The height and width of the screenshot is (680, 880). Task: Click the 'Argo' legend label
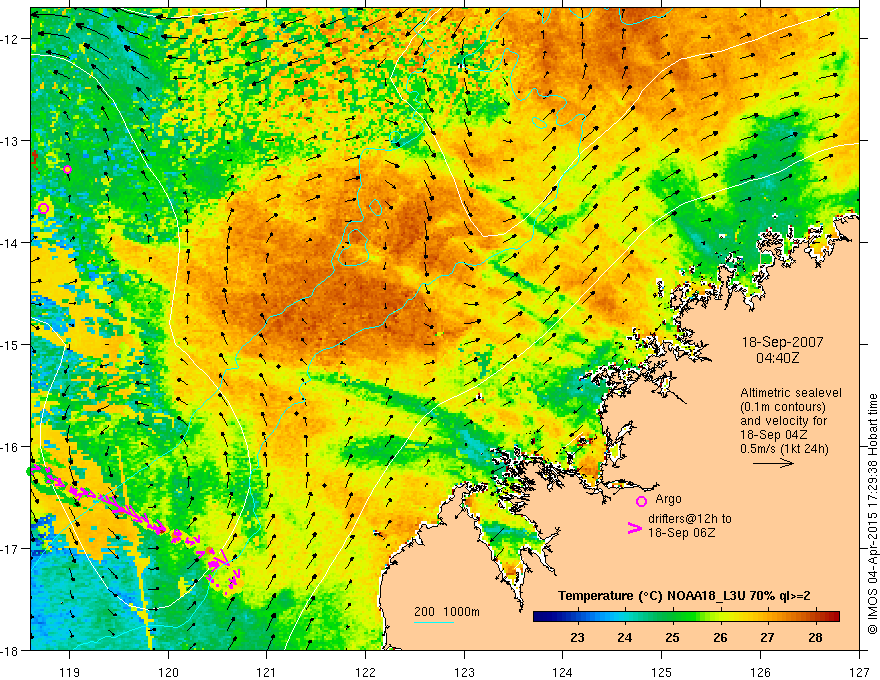click(668, 499)
